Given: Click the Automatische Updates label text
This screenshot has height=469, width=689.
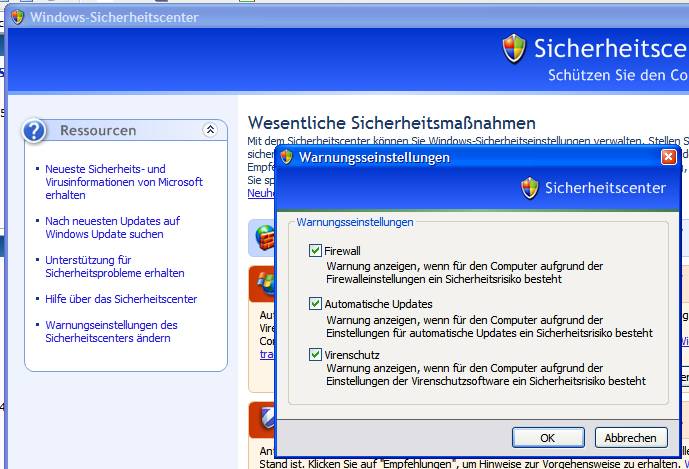Looking at the screenshot, I should pyautogui.click(x=378, y=304).
